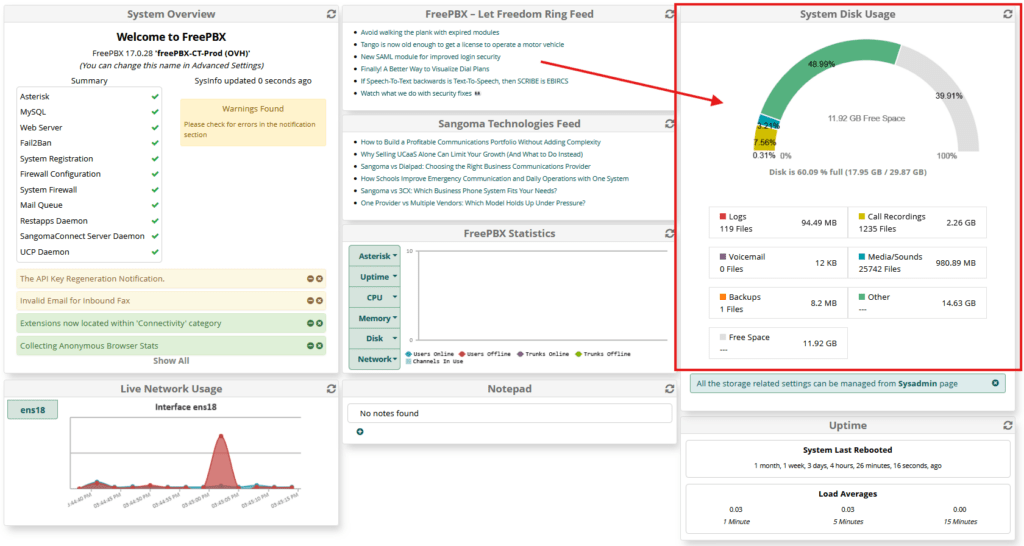Show all notifications
The width and height of the screenshot is (1024, 546).
pyautogui.click(x=171, y=361)
